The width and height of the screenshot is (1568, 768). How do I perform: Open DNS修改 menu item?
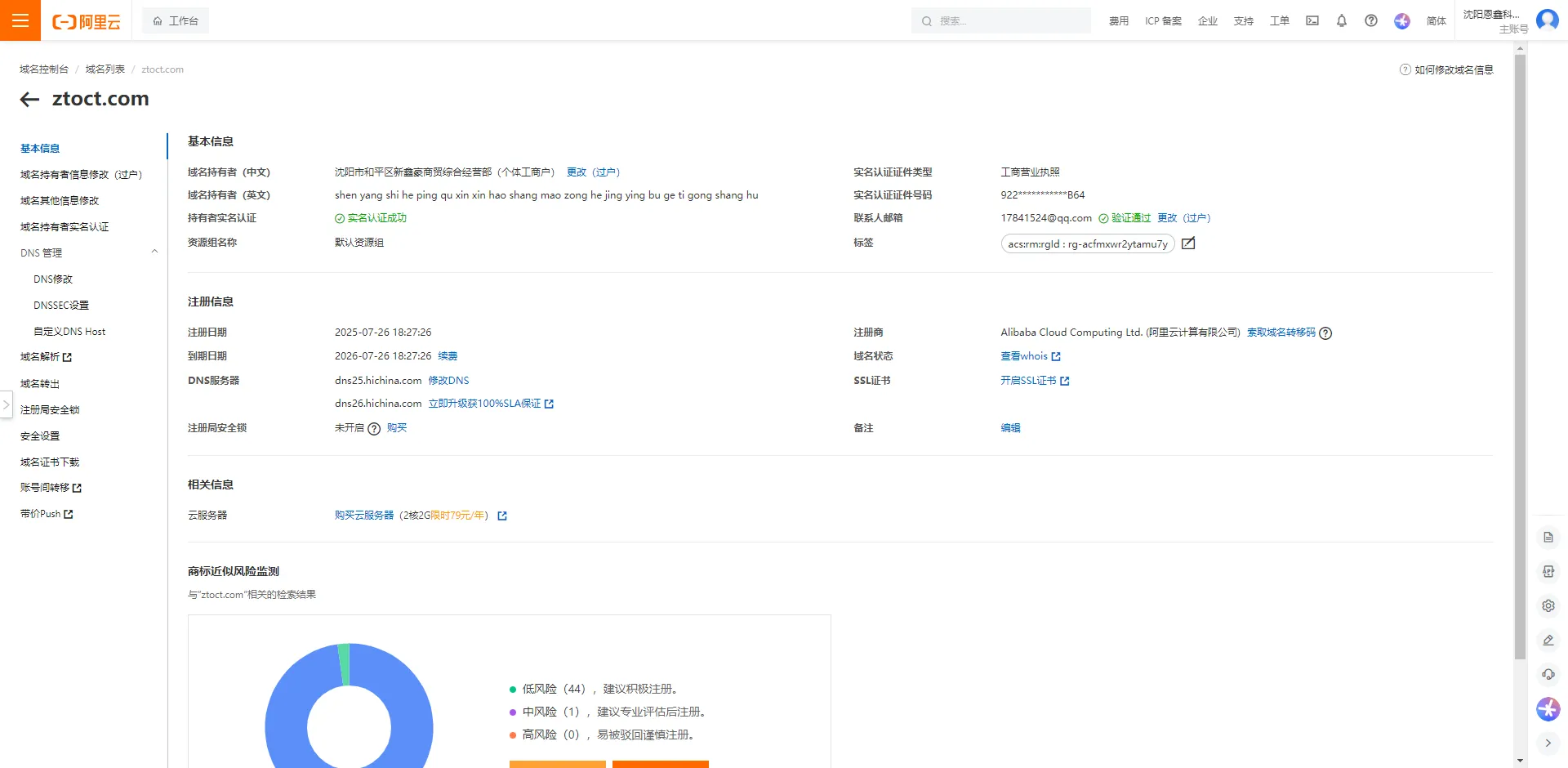[53, 279]
